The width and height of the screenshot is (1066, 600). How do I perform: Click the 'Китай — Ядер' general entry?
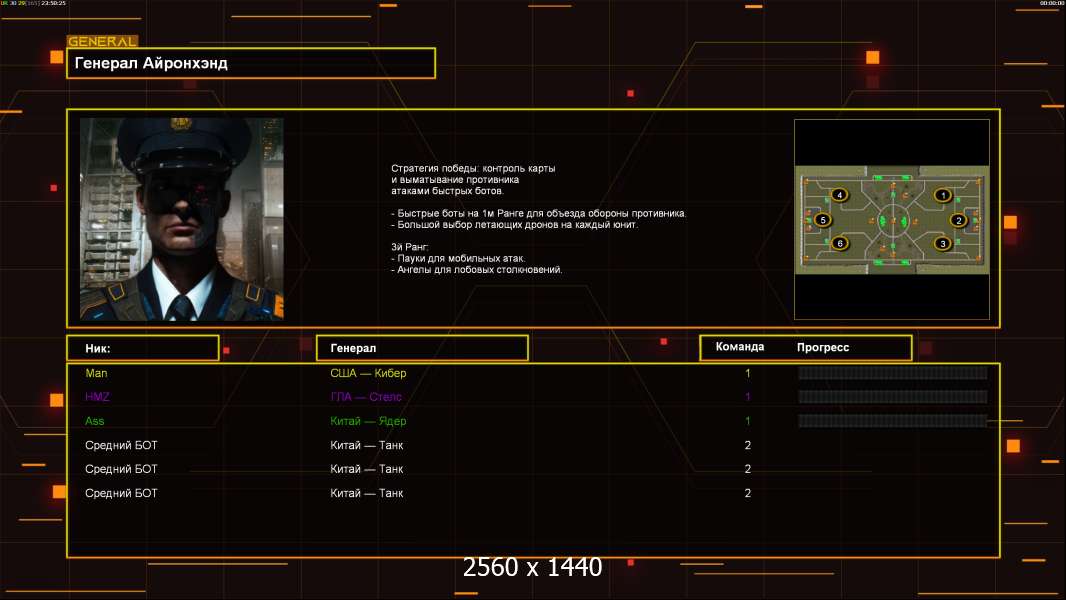pos(368,421)
